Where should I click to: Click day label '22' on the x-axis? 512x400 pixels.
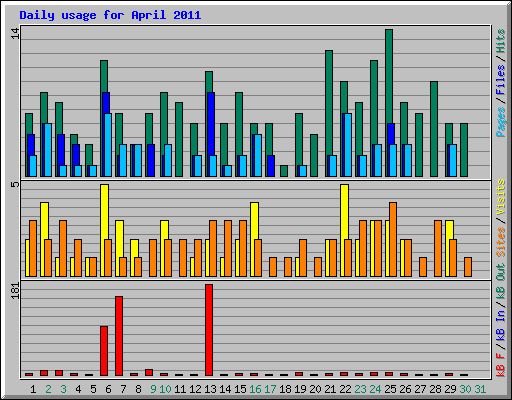pyautogui.click(x=345, y=389)
